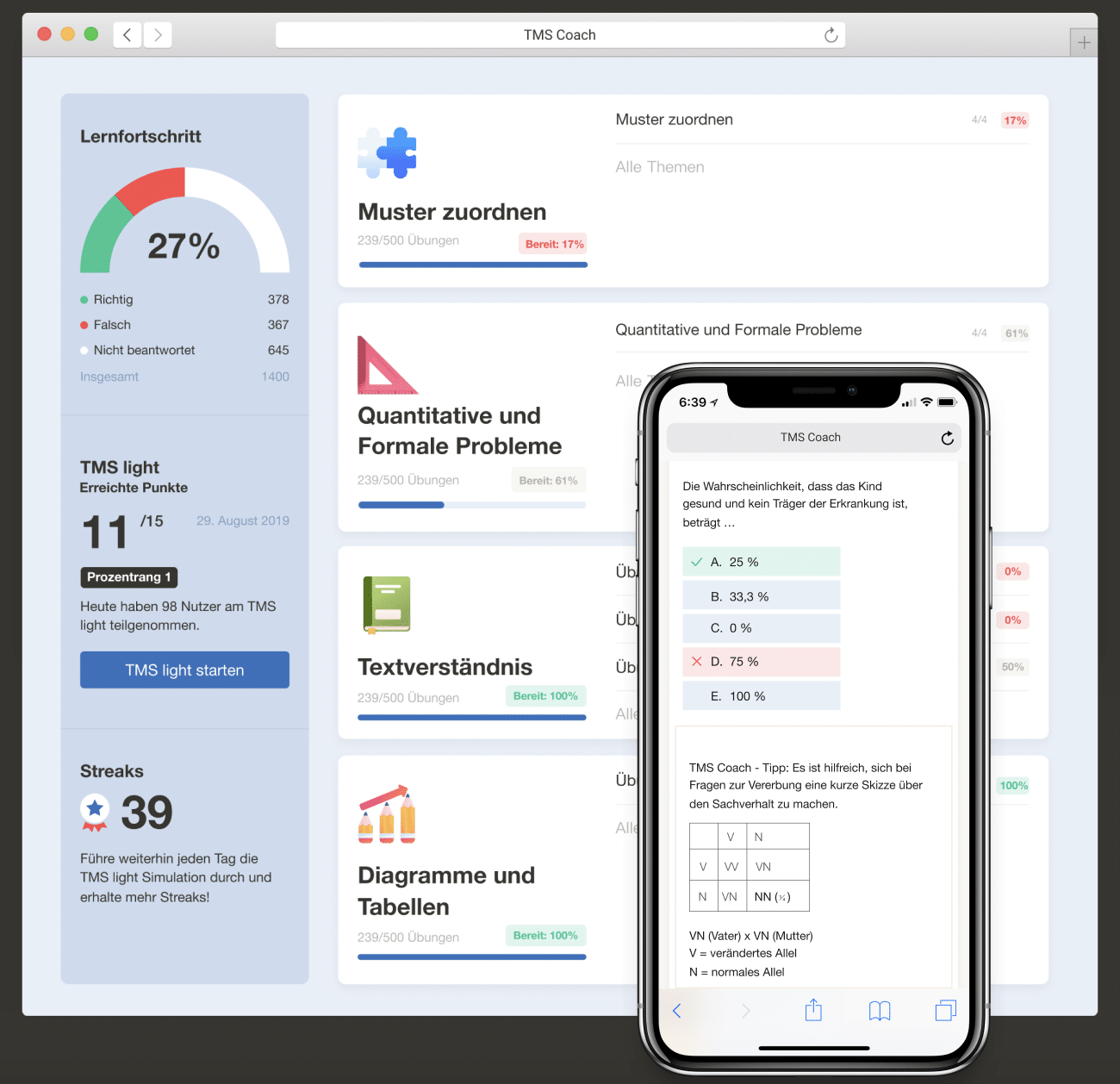This screenshot has width=1120, height=1084.
Task: Open Textverständnis card title
Action: [x=445, y=667]
